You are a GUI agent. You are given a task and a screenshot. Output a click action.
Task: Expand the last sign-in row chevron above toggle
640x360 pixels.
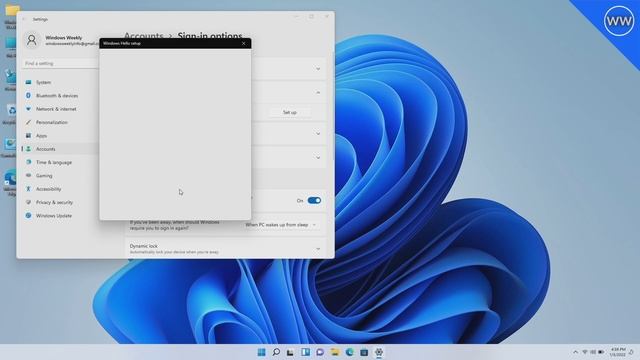(318, 158)
